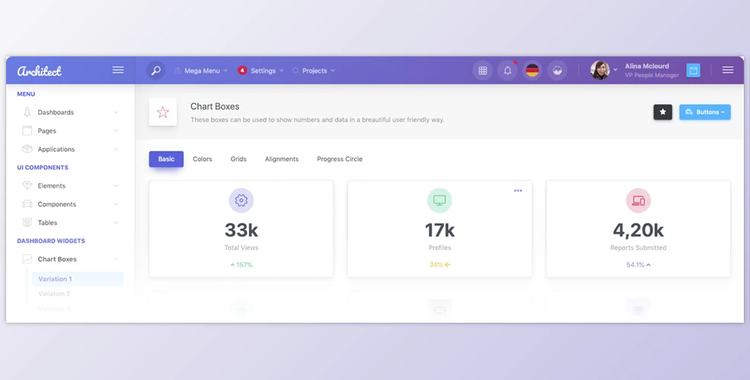
Task: Toggle sidebar with hamburger icon beside logo
Action: click(x=118, y=70)
